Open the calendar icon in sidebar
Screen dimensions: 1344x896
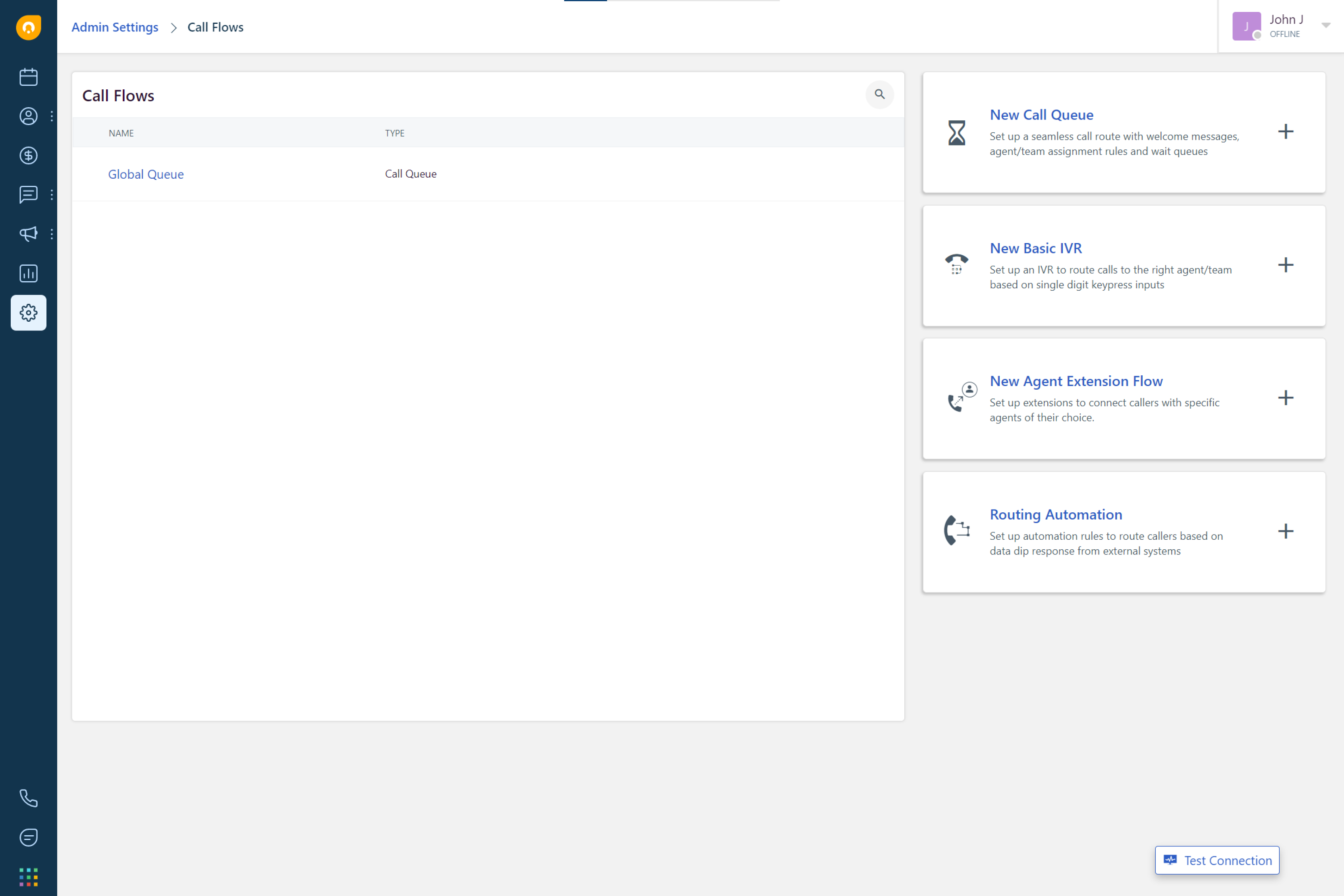pos(29,77)
